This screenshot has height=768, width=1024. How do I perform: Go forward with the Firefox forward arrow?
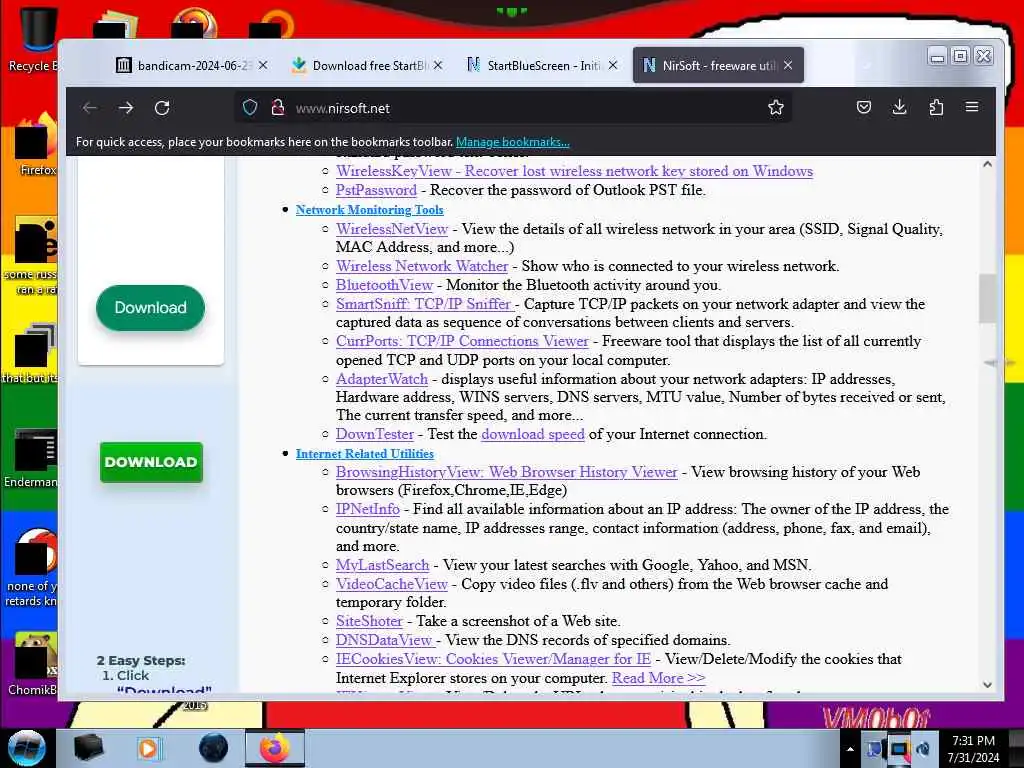(126, 108)
